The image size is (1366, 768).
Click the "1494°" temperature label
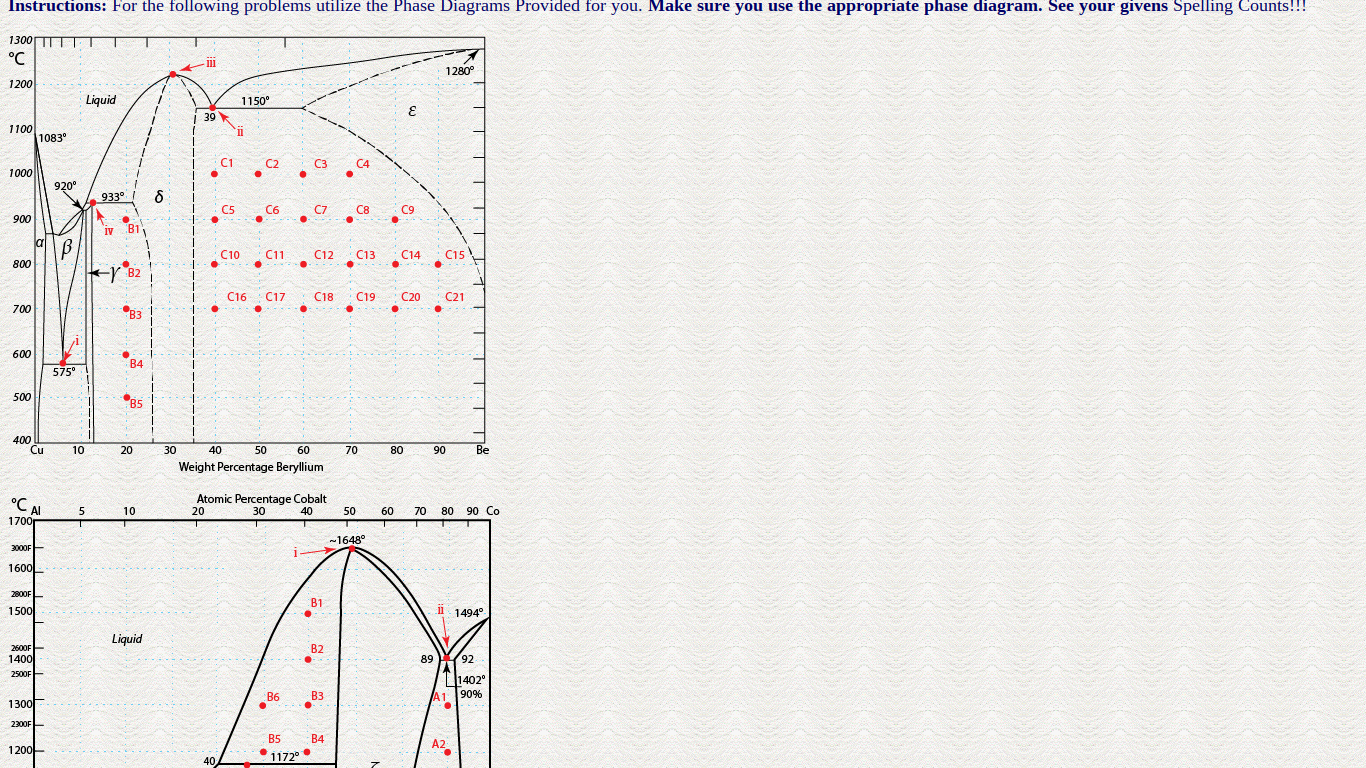tap(469, 613)
